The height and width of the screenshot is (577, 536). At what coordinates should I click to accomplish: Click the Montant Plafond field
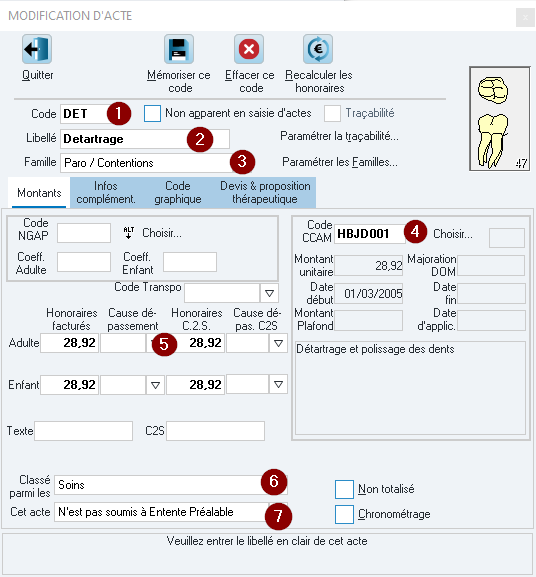point(369,321)
